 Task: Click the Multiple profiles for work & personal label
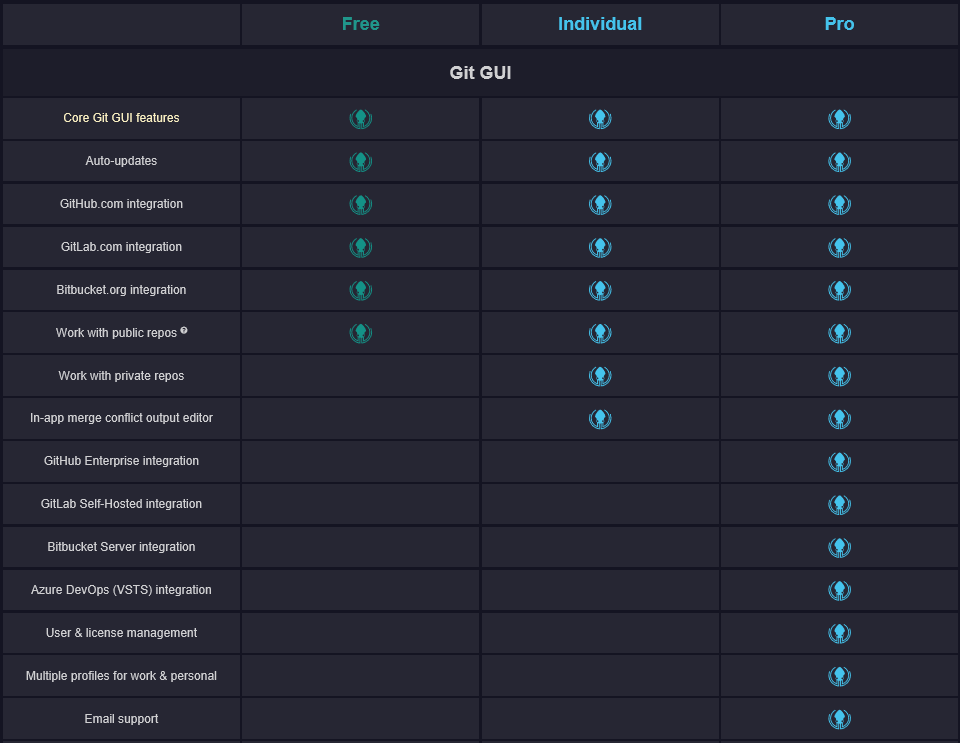[121, 676]
